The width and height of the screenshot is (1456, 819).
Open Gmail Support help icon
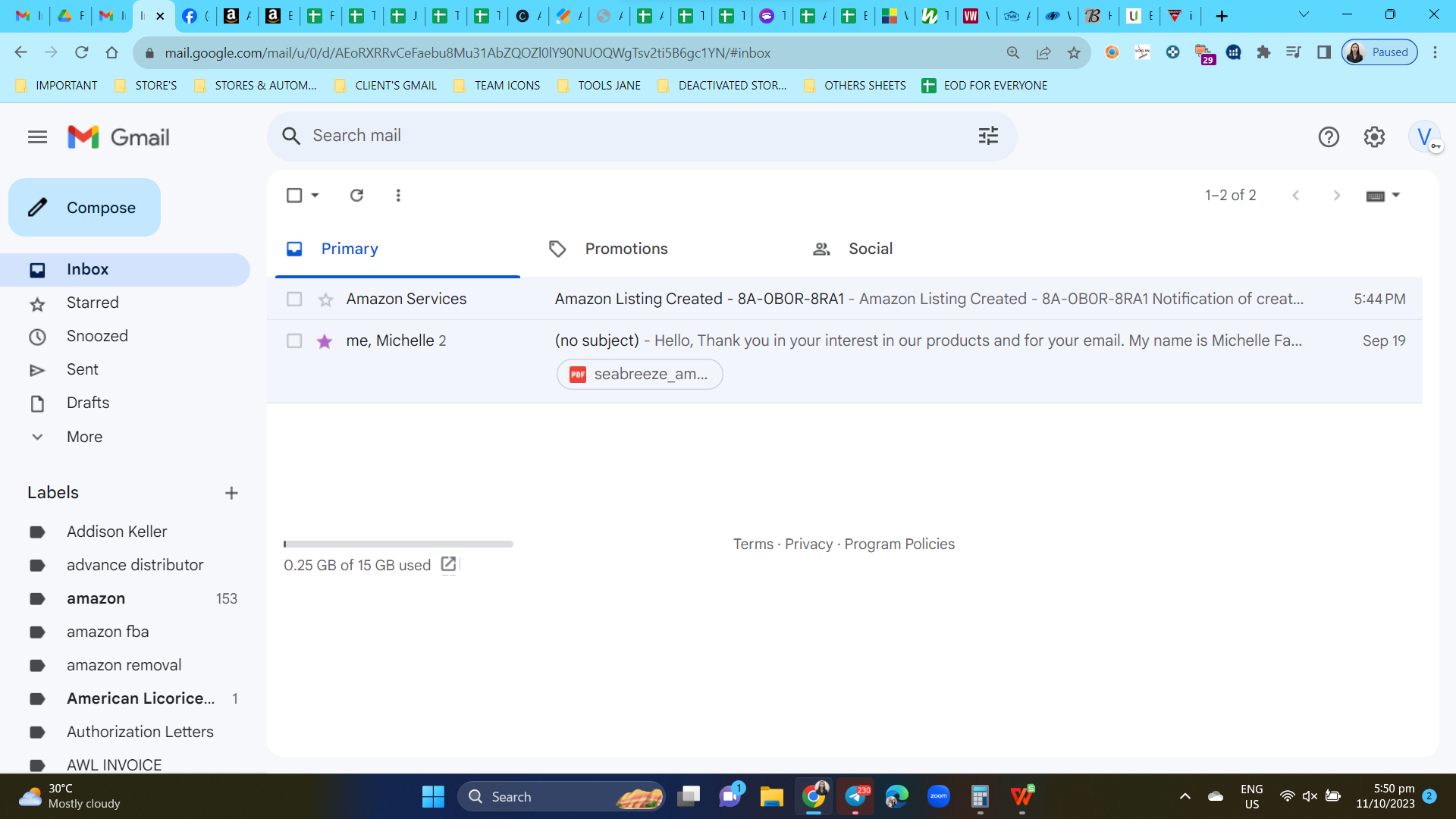coord(1329,137)
